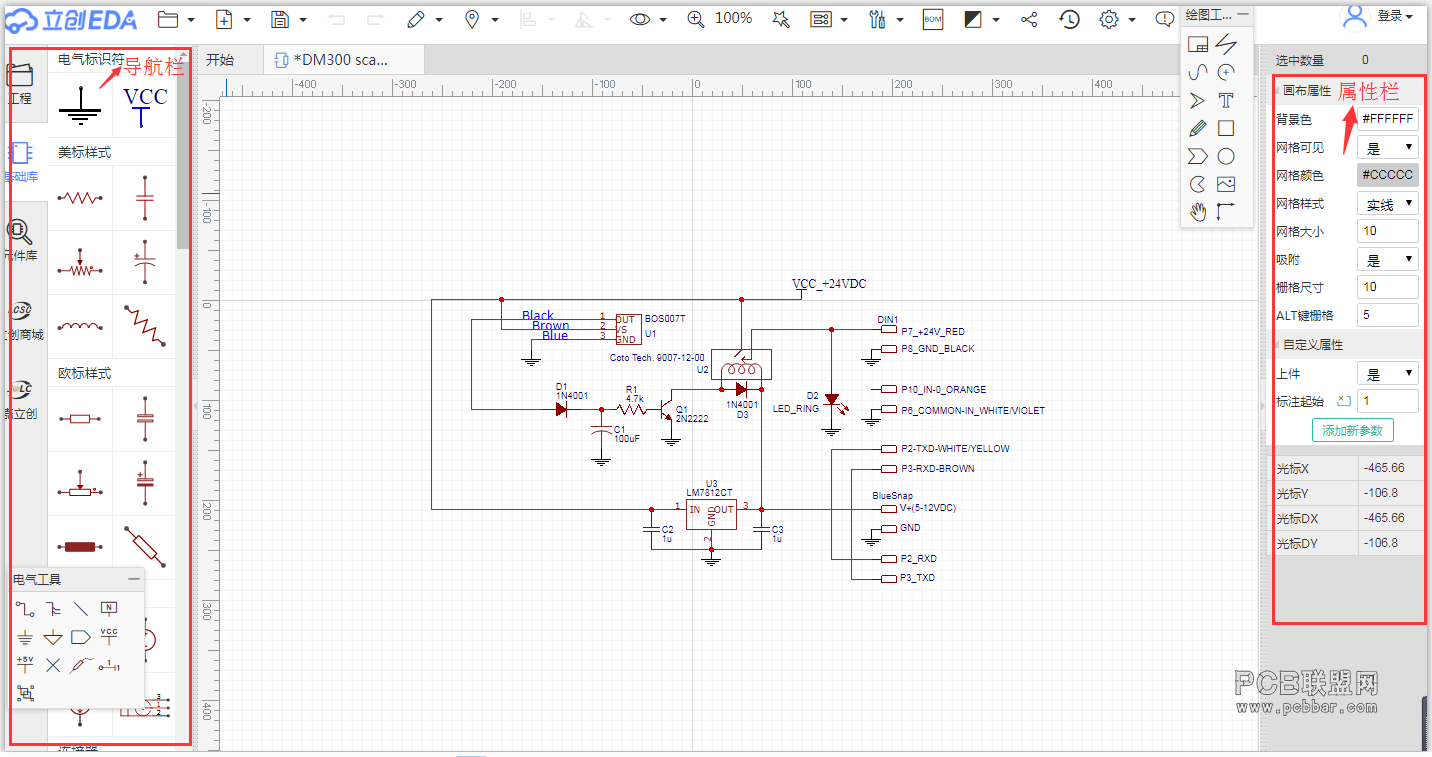Choose the Group/Ungroup symbol tool
1432x757 pixels.
point(25,692)
